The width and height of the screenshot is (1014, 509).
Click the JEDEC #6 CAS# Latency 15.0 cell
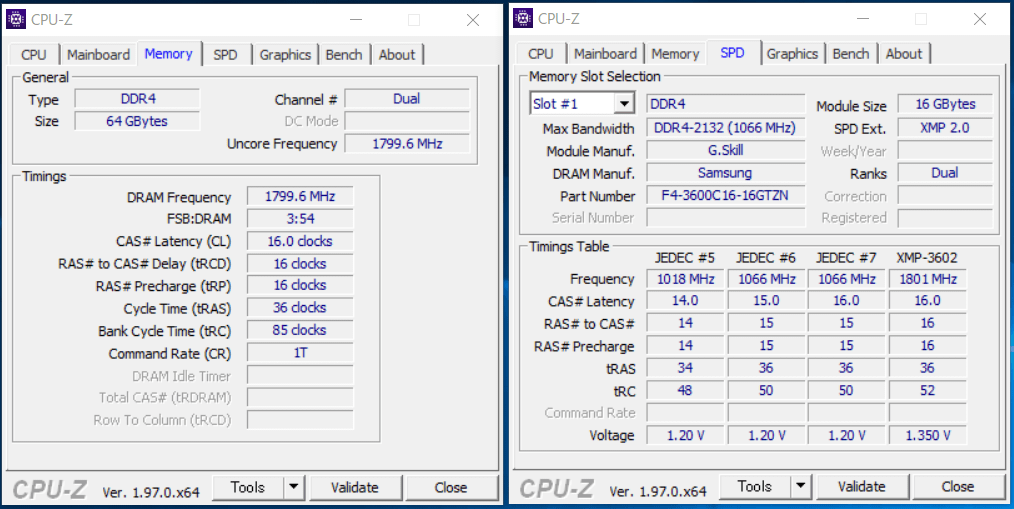[766, 301]
